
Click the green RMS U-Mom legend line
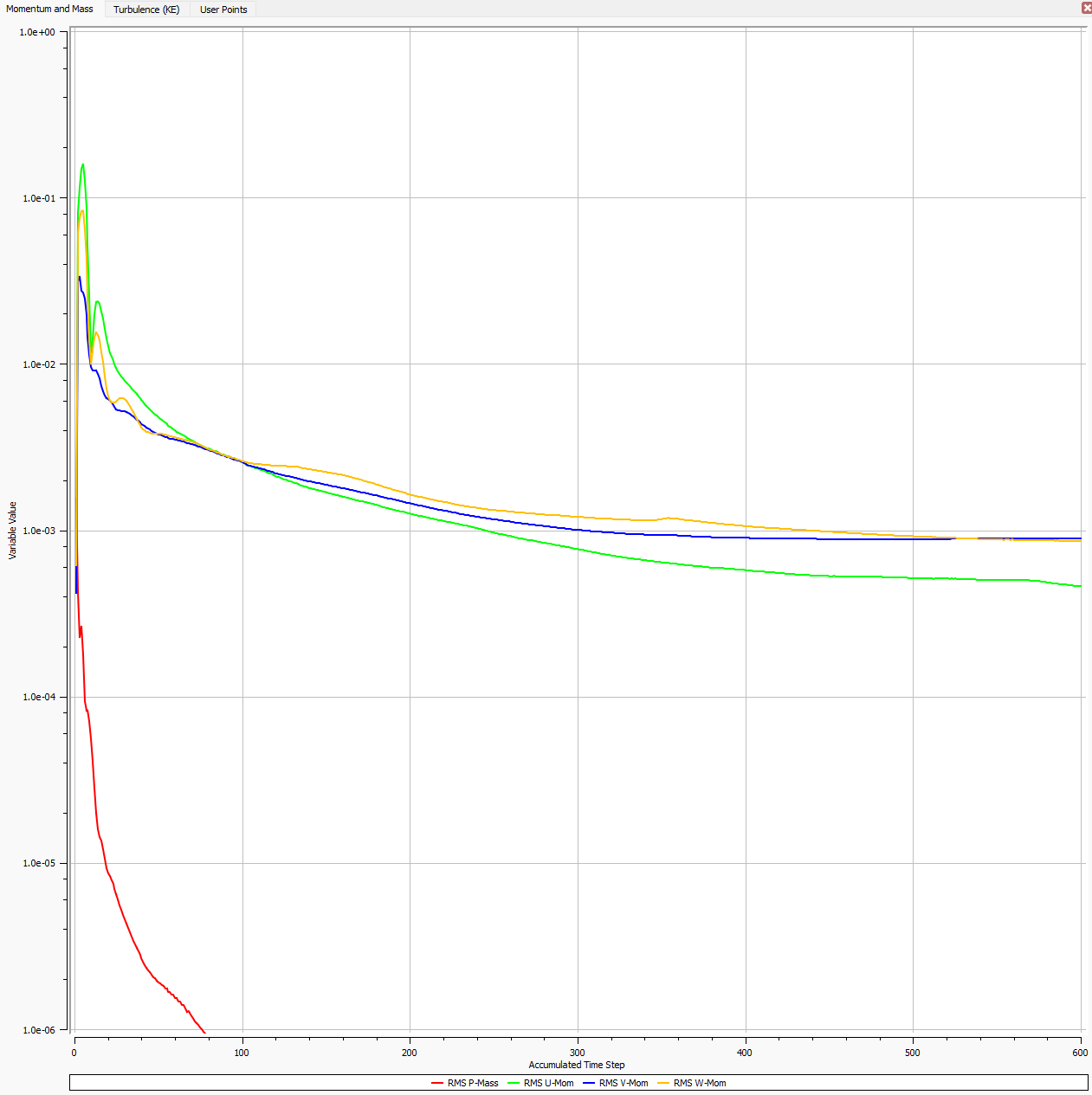pyautogui.click(x=513, y=1083)
